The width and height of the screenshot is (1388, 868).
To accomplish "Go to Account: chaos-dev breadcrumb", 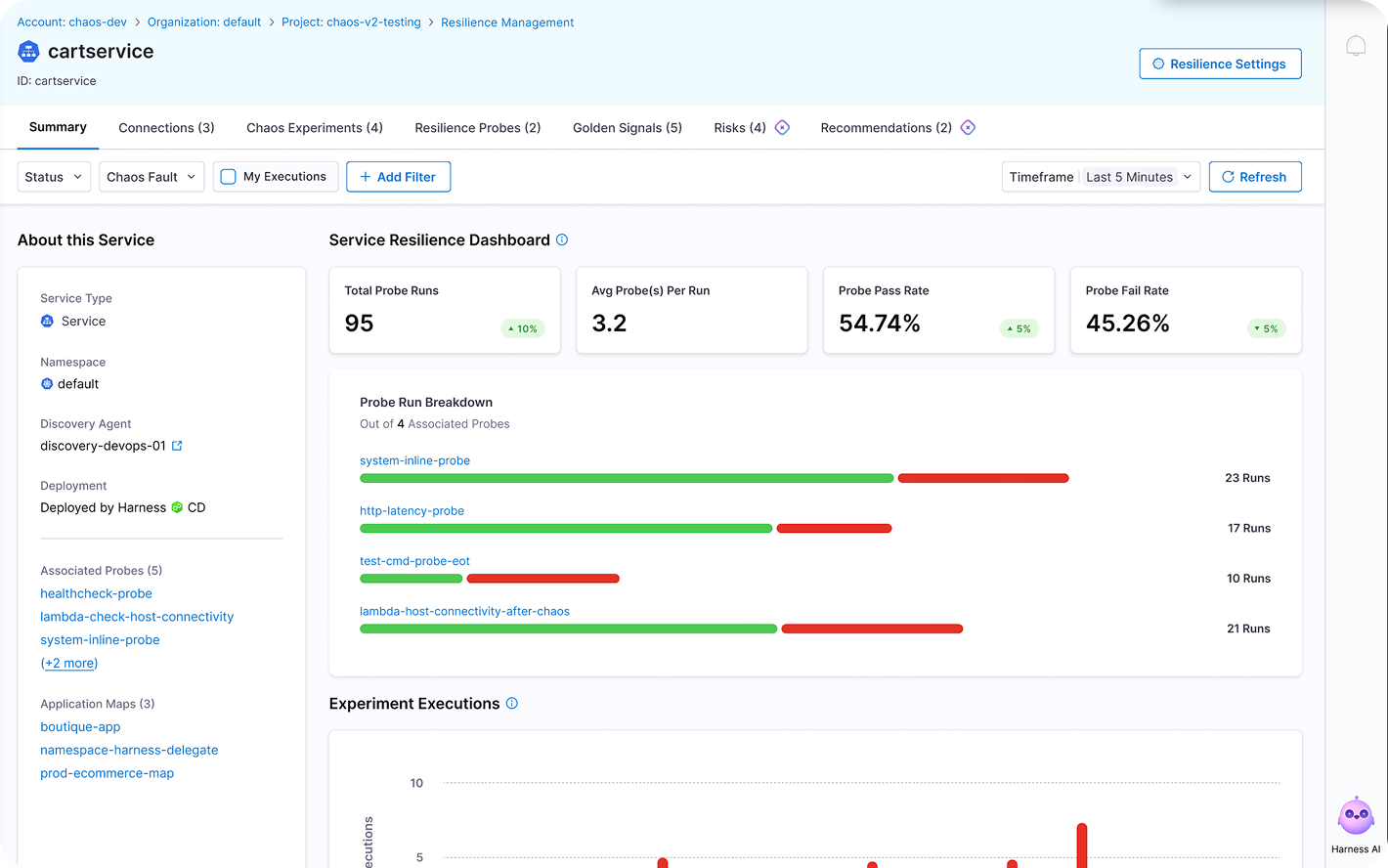I will (x=72, y=22).
